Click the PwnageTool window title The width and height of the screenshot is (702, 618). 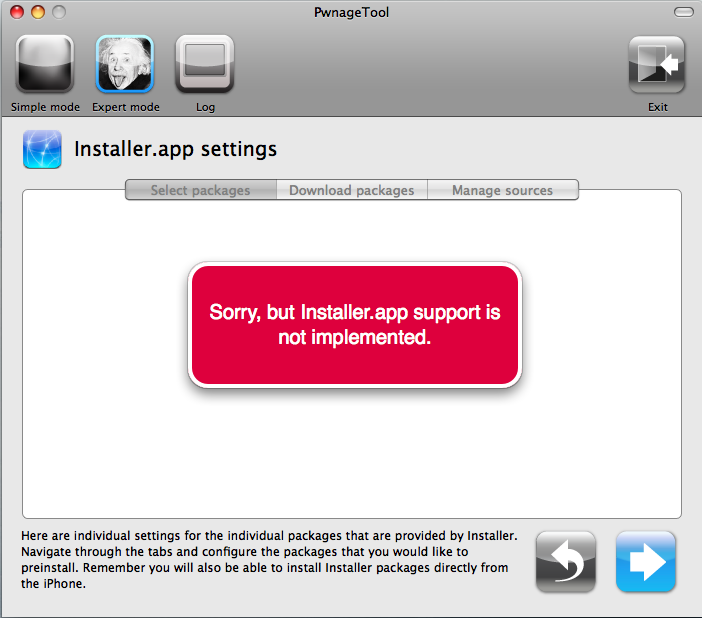pos(351,12)
